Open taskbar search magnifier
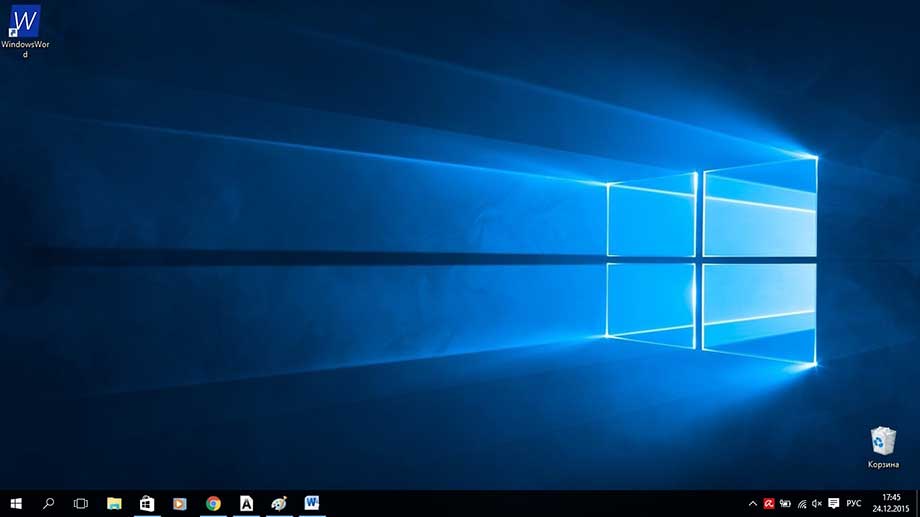920x517 pixels. click(x=48, y=504)
